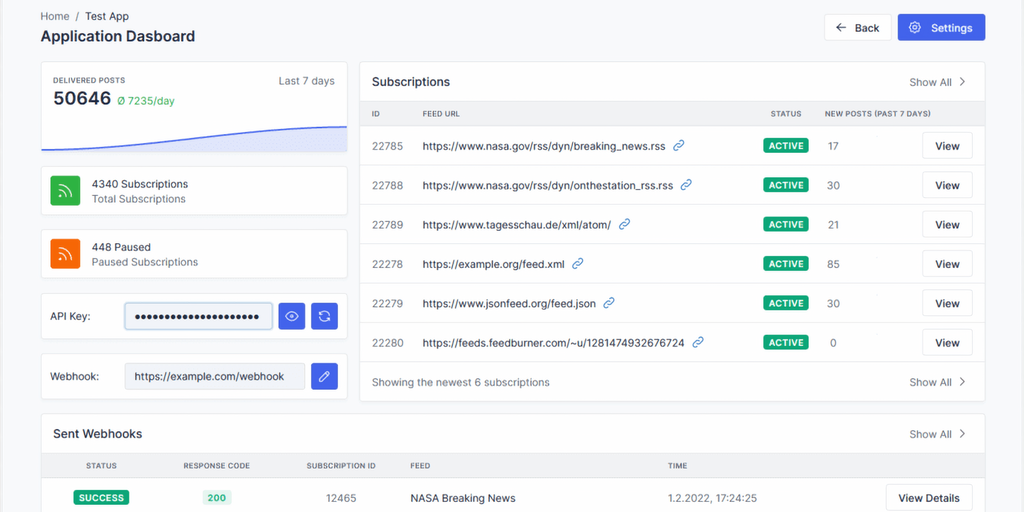This screenshot has width=1024, height=512.
Task: Reveal API key with eye icon
Action: point(291,316)
